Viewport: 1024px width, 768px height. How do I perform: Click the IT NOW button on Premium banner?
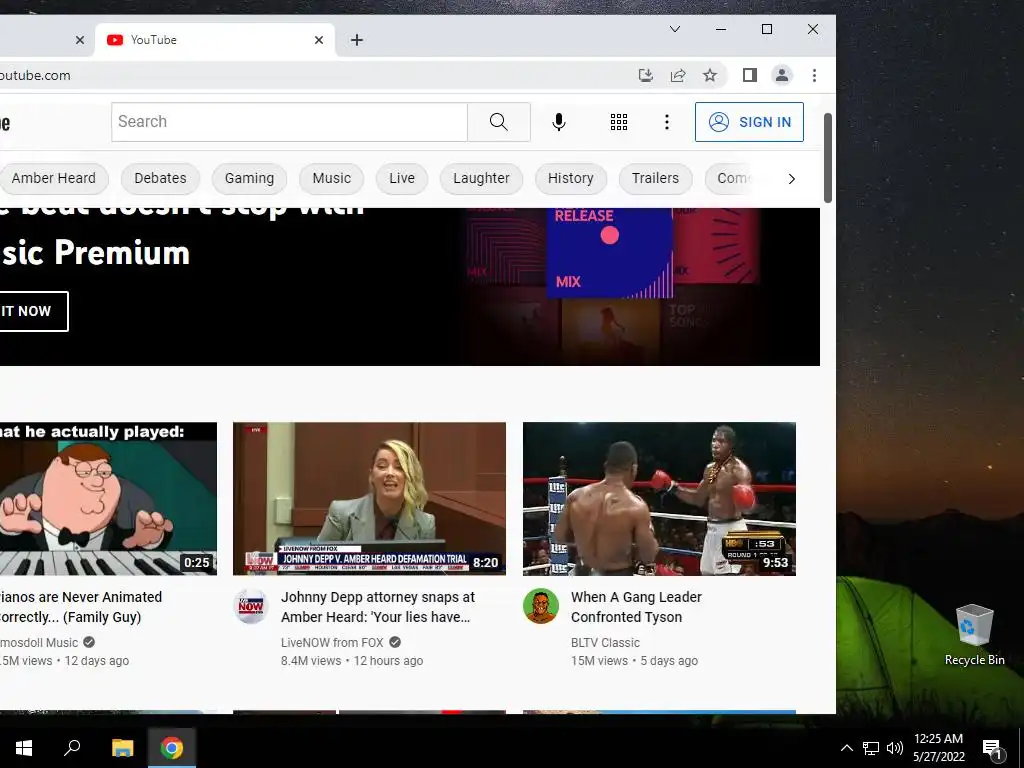[33, 312]
